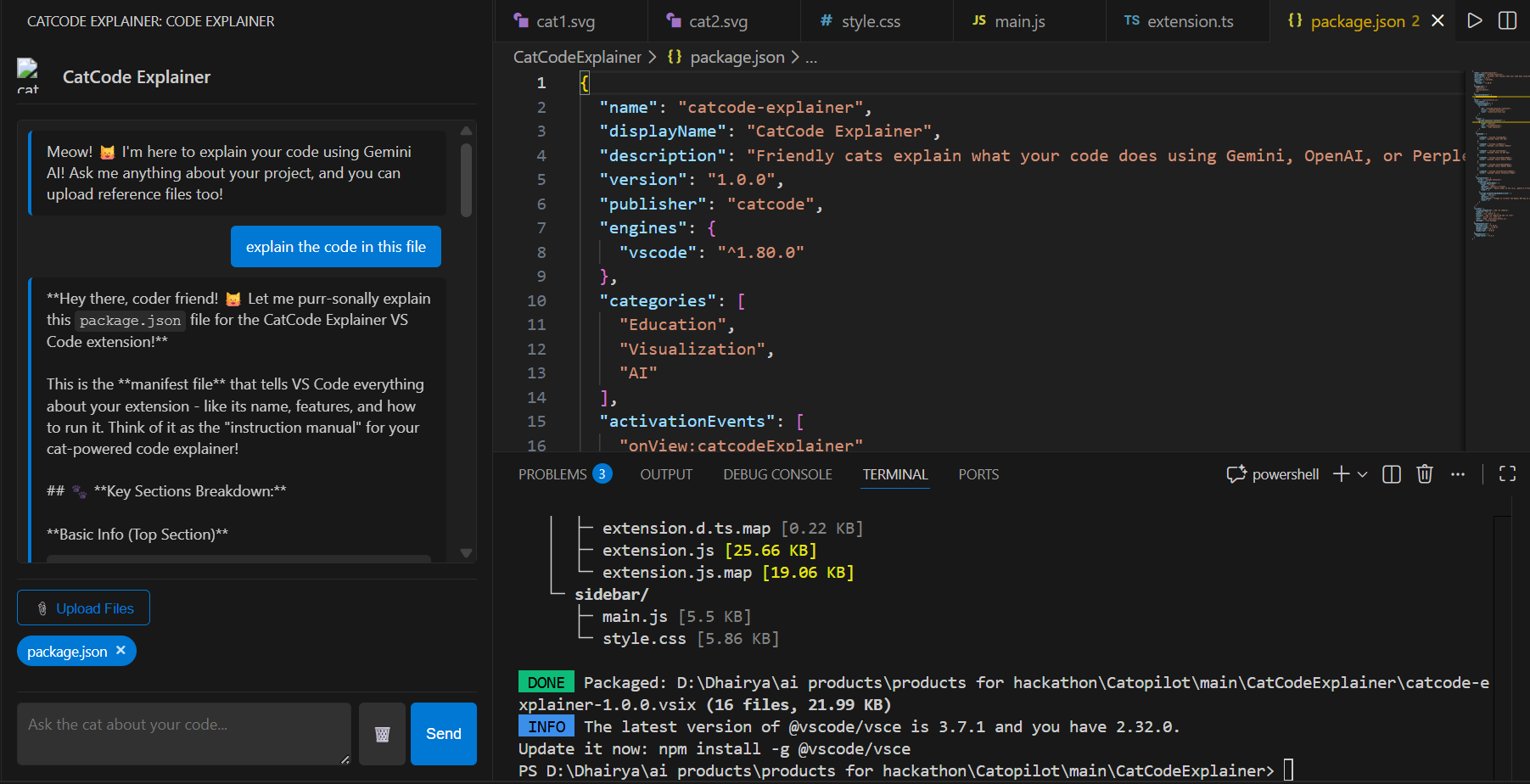Split the editor to the right

(1507, 20)
